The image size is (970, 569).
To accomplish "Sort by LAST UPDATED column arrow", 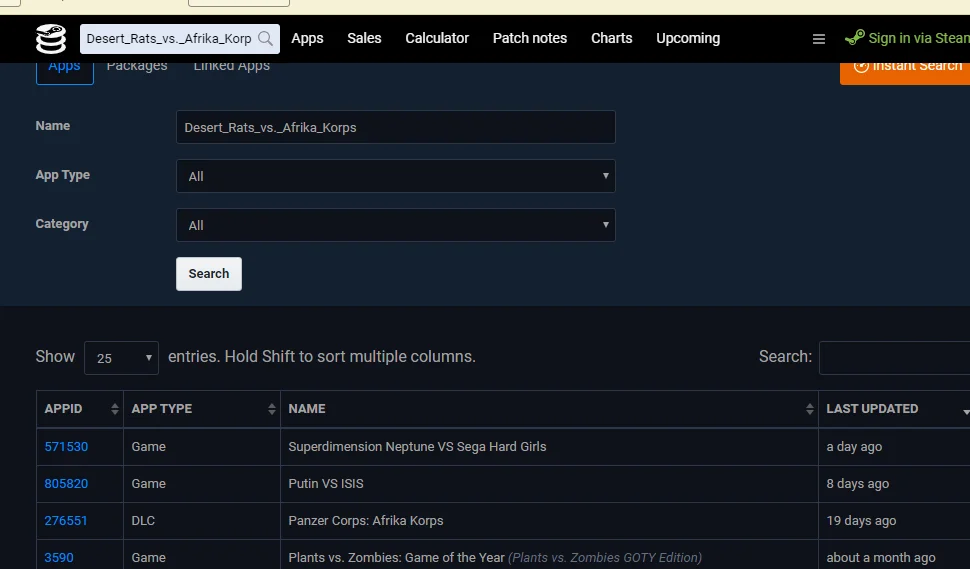I will coord(966,411).
